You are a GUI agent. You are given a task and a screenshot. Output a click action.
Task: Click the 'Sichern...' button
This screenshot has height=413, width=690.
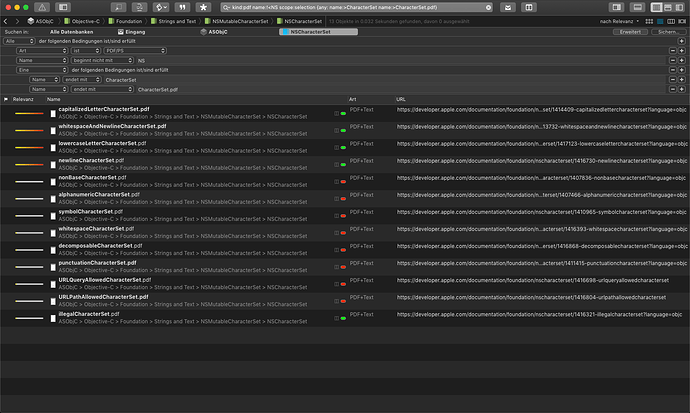(668, 32)
